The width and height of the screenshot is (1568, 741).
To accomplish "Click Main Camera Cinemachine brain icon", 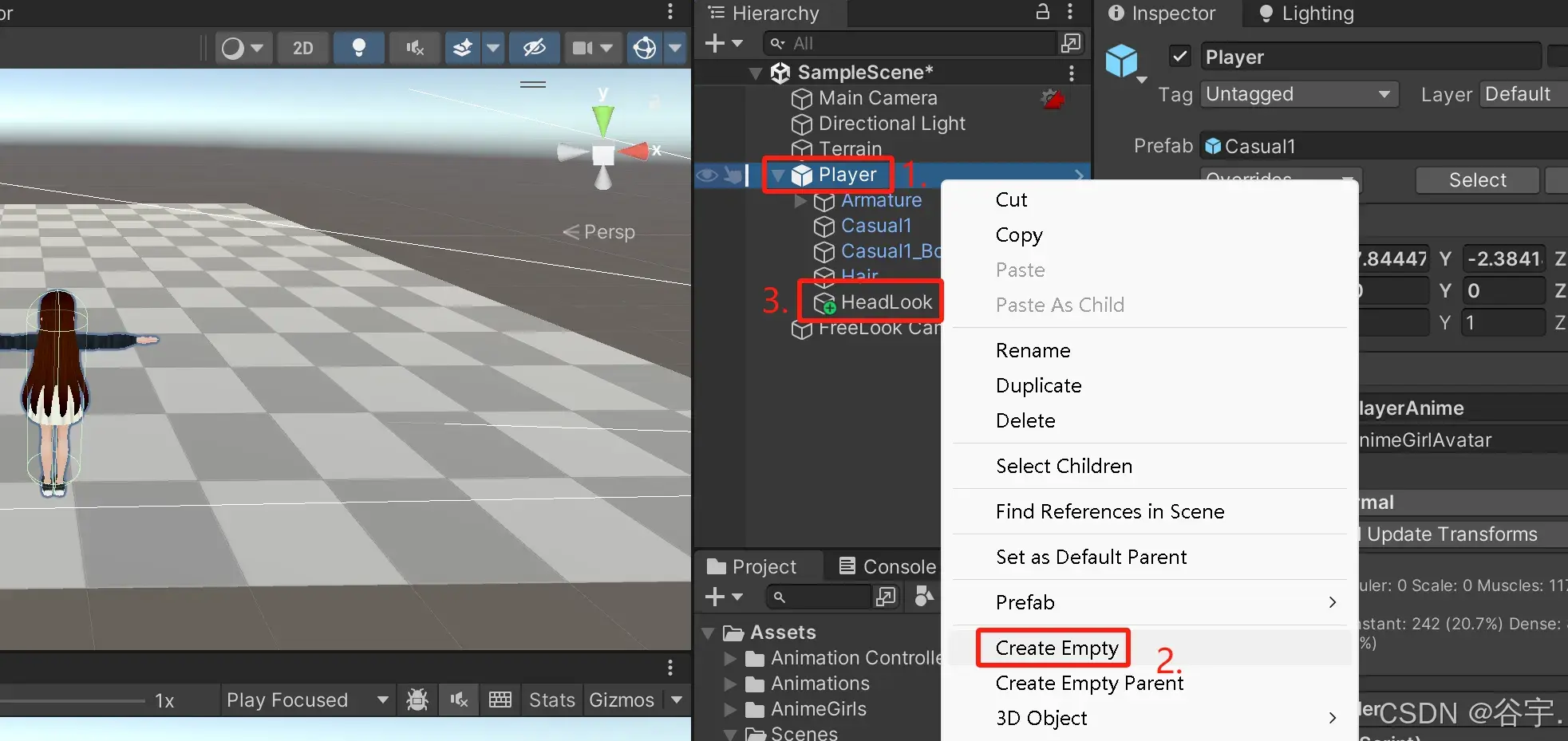I will click(1053, 99).
